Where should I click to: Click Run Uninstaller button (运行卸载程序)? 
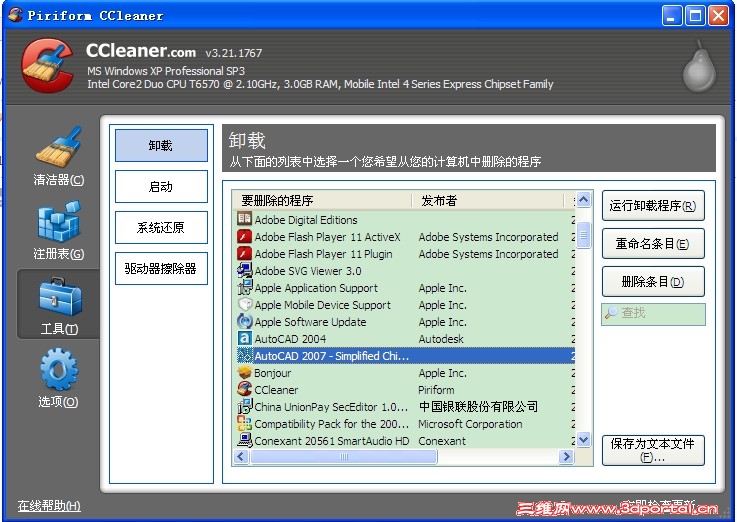653,205
